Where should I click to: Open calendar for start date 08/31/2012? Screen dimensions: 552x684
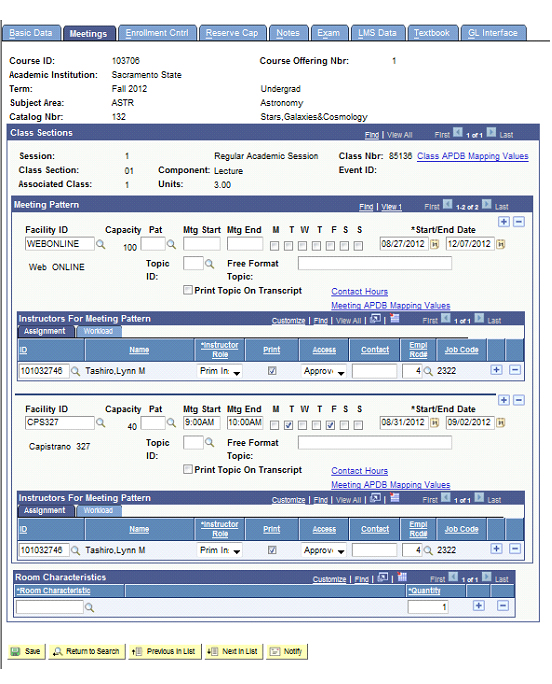[435, 423]
